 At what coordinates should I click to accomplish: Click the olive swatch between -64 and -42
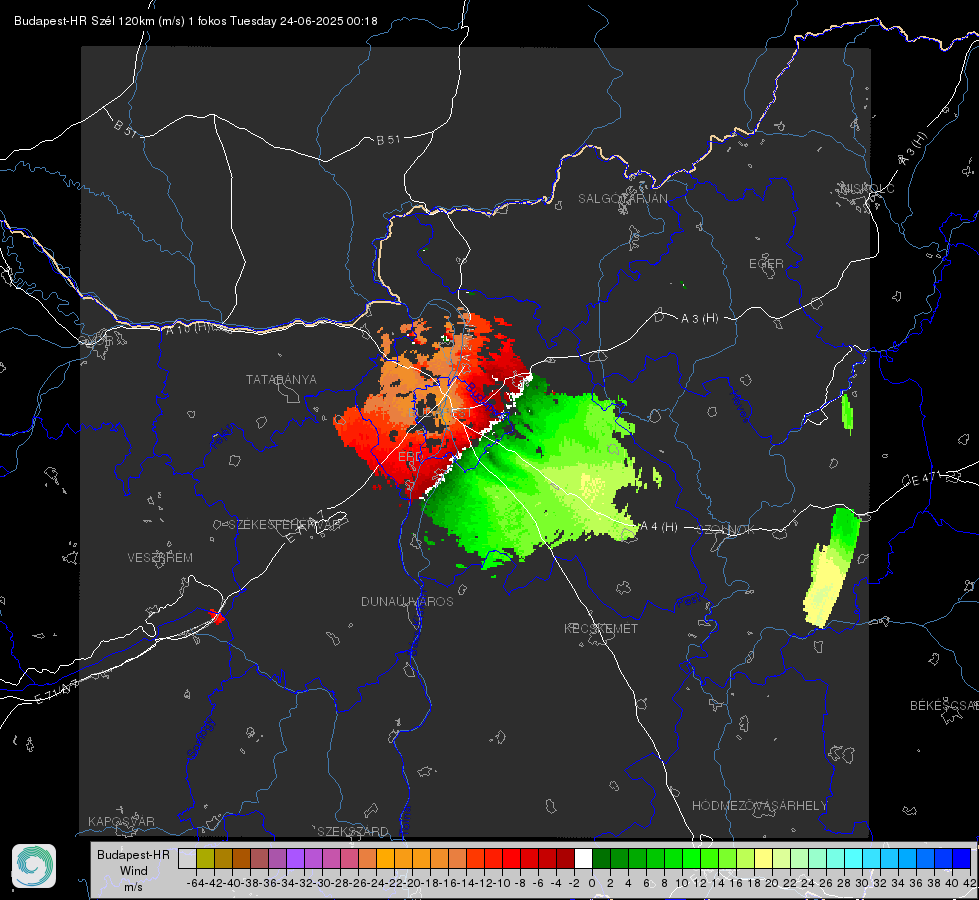click(205, 859)
